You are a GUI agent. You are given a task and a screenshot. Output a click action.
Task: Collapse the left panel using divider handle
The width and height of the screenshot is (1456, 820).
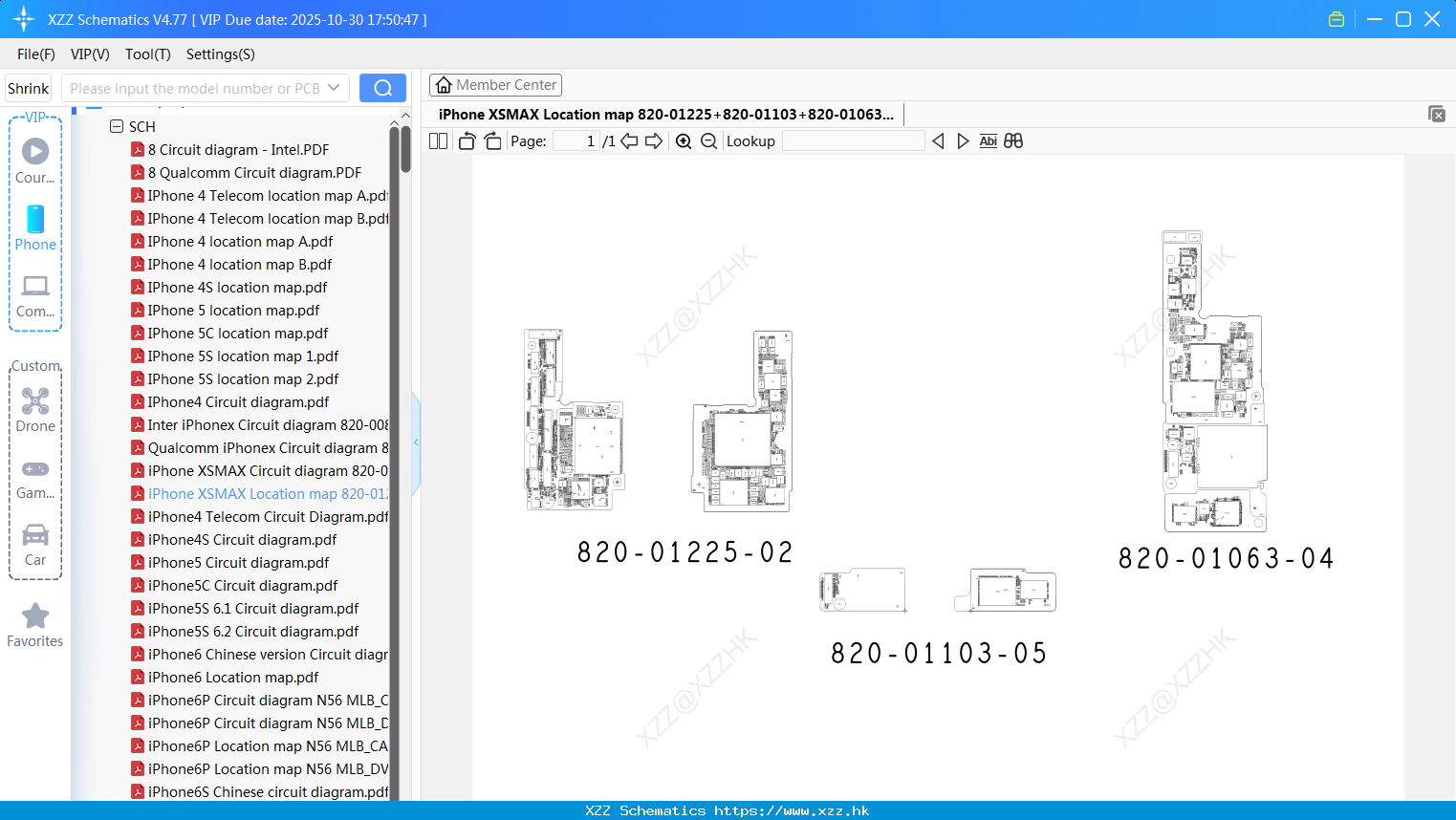416,442
